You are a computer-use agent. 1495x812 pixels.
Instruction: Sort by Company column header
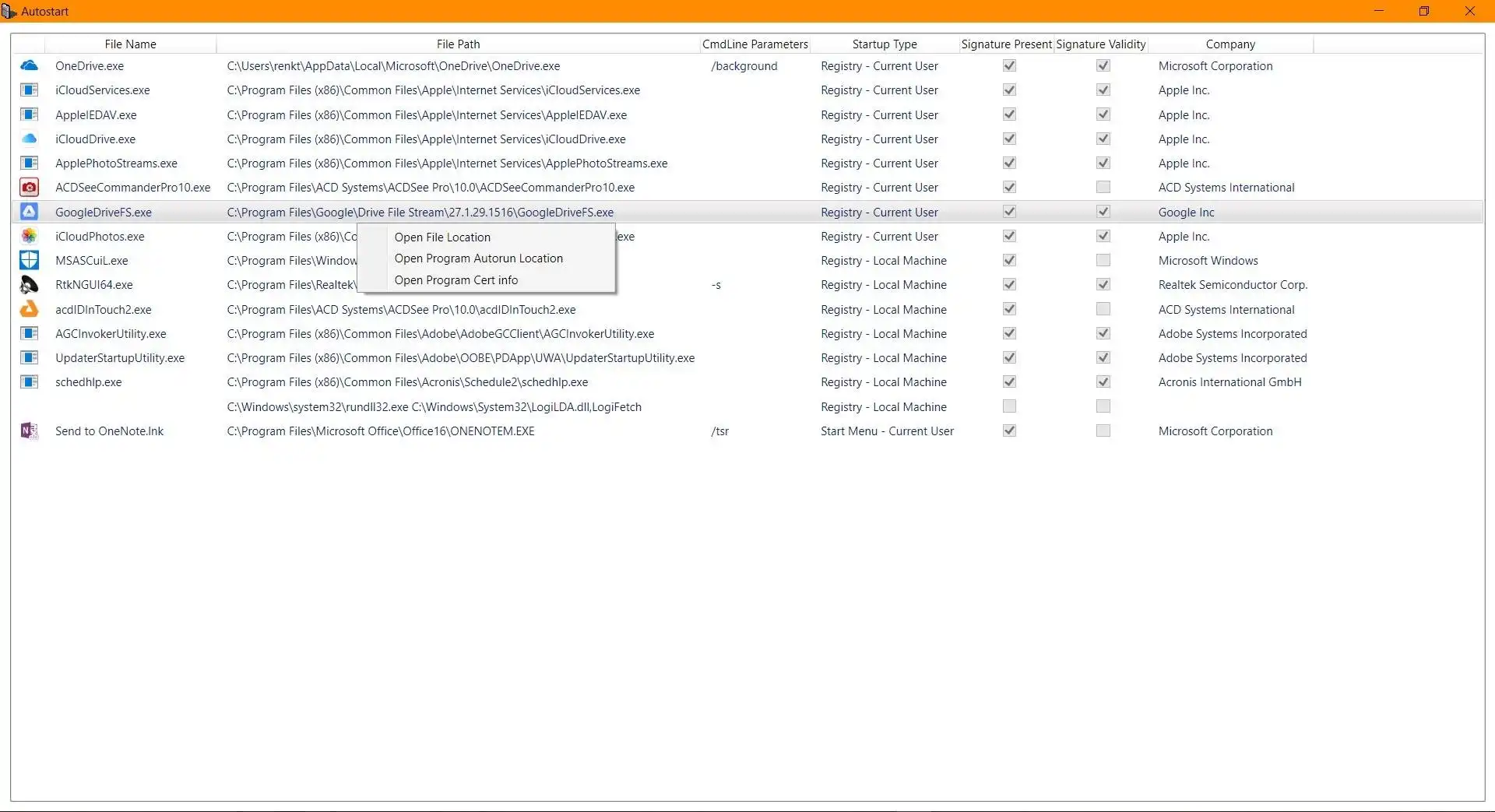click(x=1230, y=44)
